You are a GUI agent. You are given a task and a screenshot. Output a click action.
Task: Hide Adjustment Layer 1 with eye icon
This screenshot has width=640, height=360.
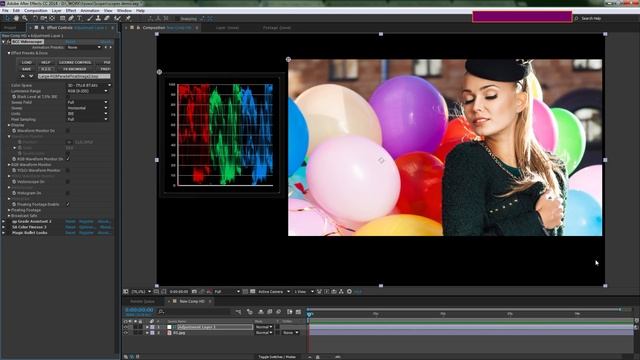[x=126, y=327]
